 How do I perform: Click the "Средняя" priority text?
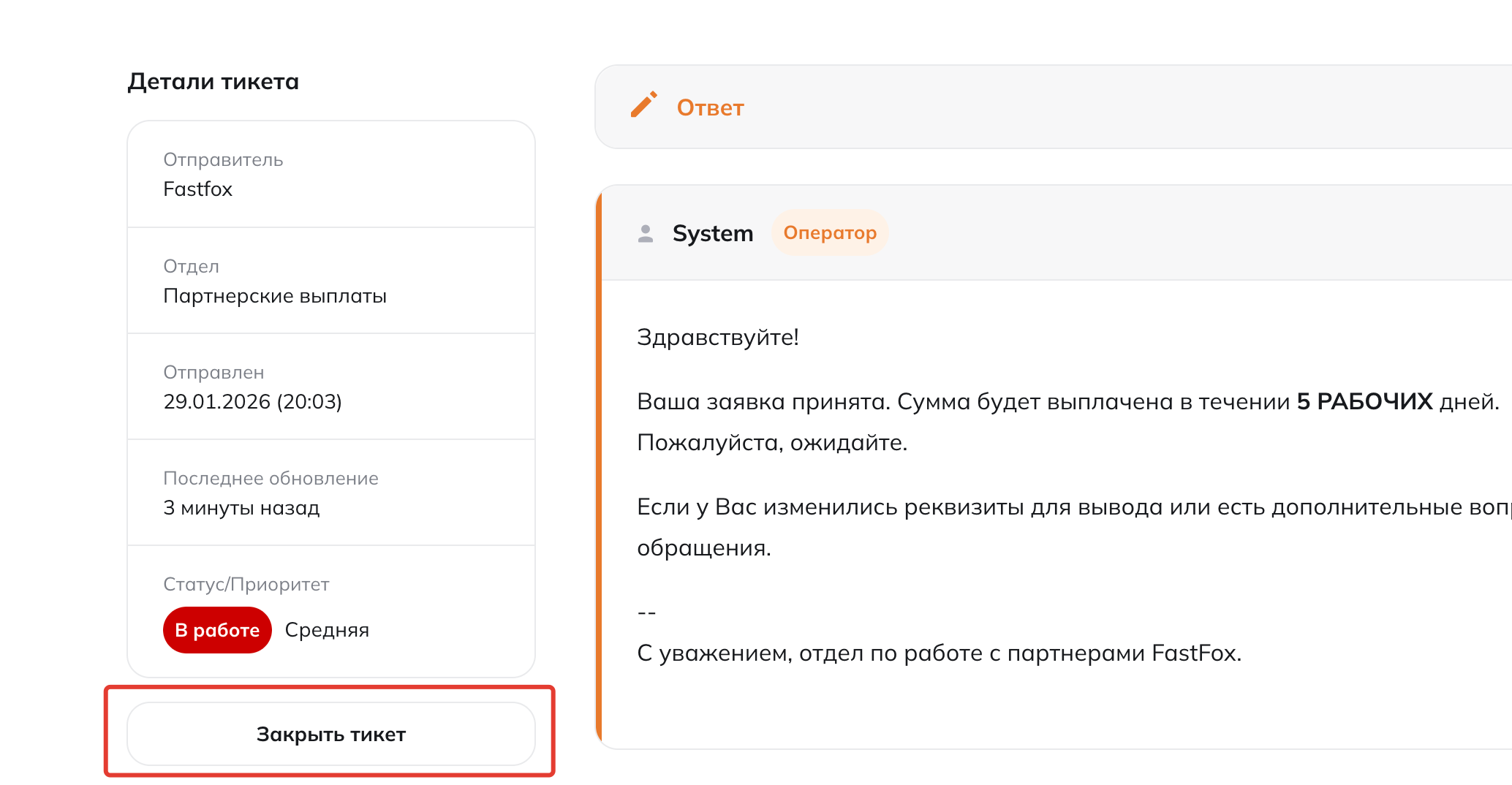(327, 630)
